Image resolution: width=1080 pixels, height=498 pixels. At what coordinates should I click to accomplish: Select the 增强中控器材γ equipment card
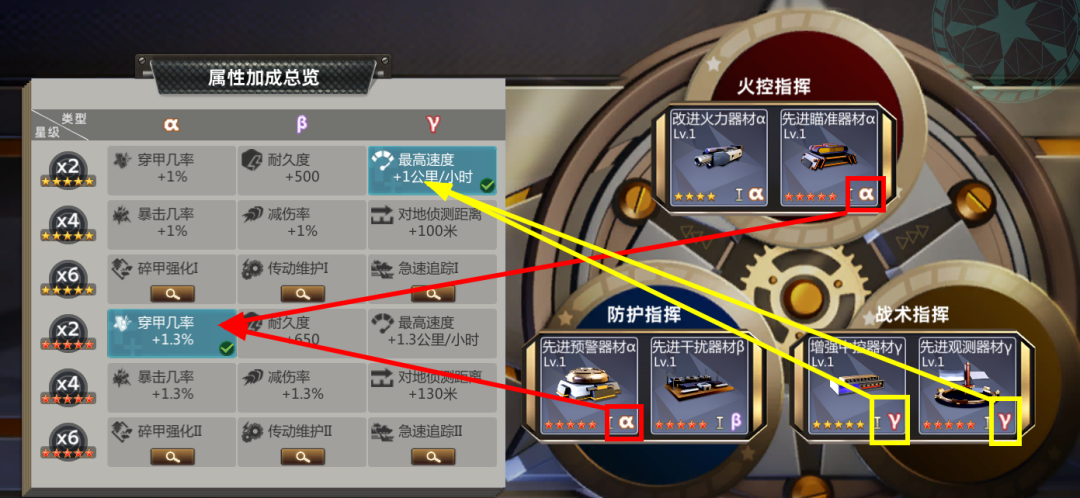coord(857,384)
